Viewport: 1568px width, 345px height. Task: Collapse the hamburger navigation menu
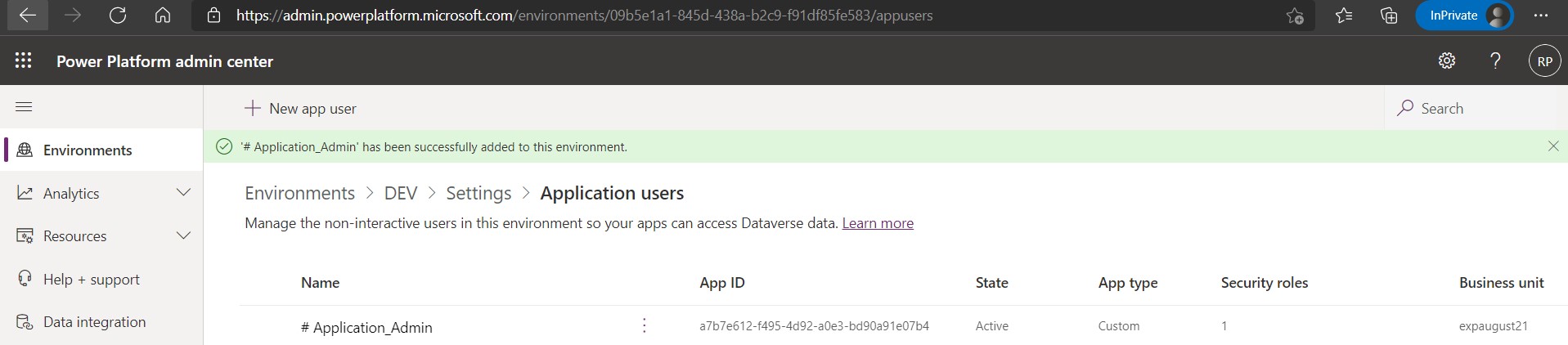(24, 107)
